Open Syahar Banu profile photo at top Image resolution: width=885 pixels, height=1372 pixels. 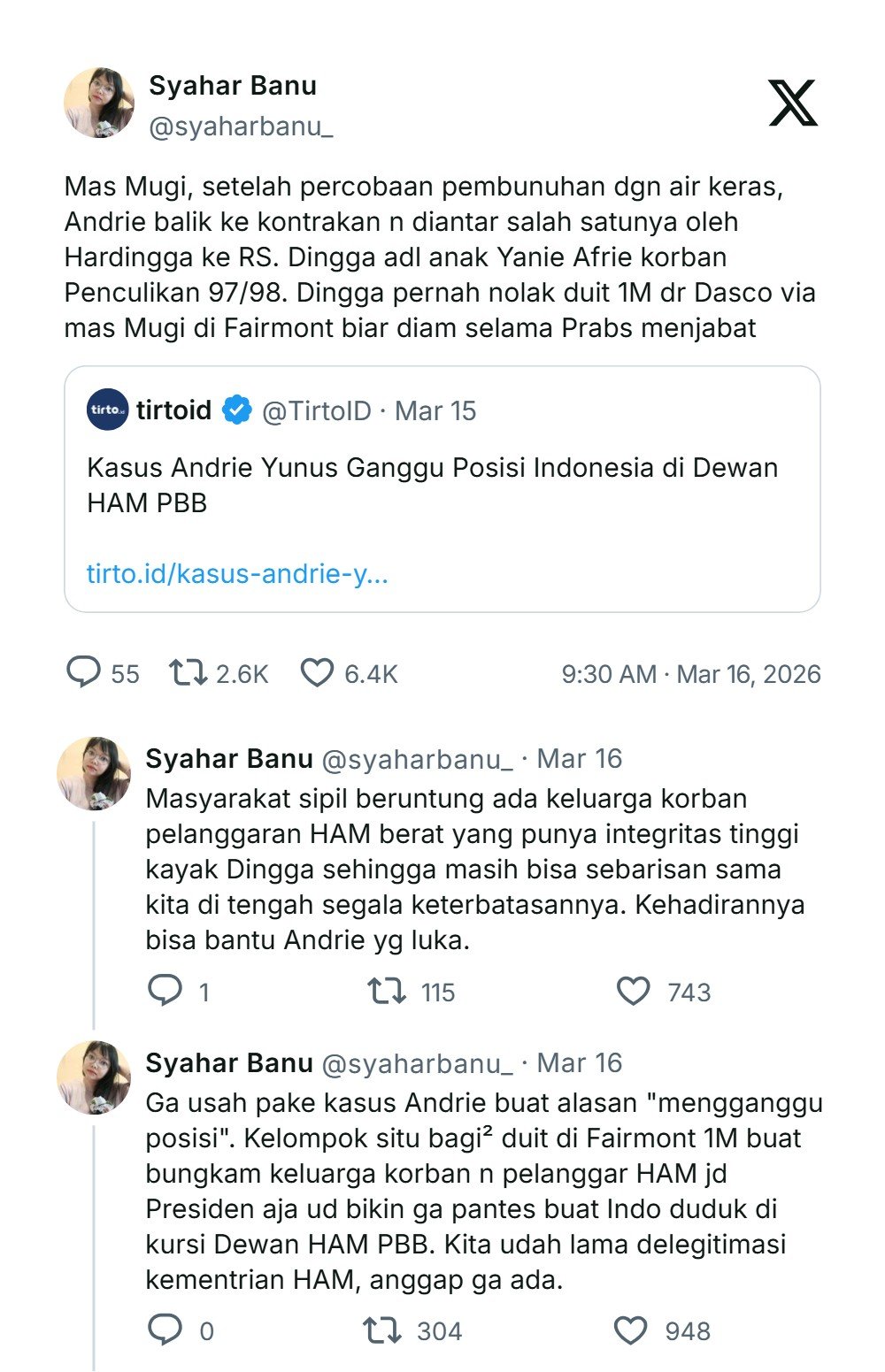tap(99, 103)
